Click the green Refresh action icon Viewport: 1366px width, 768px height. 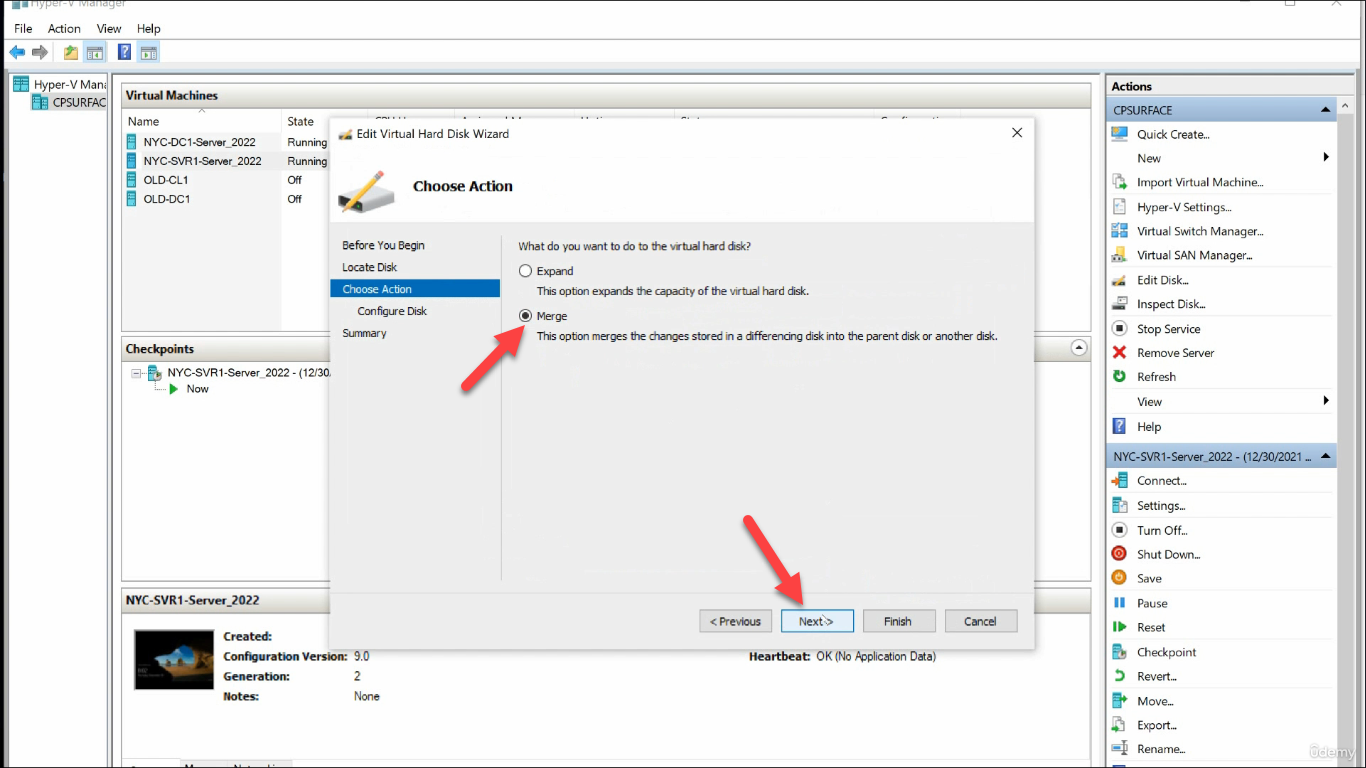point(1120,377)
